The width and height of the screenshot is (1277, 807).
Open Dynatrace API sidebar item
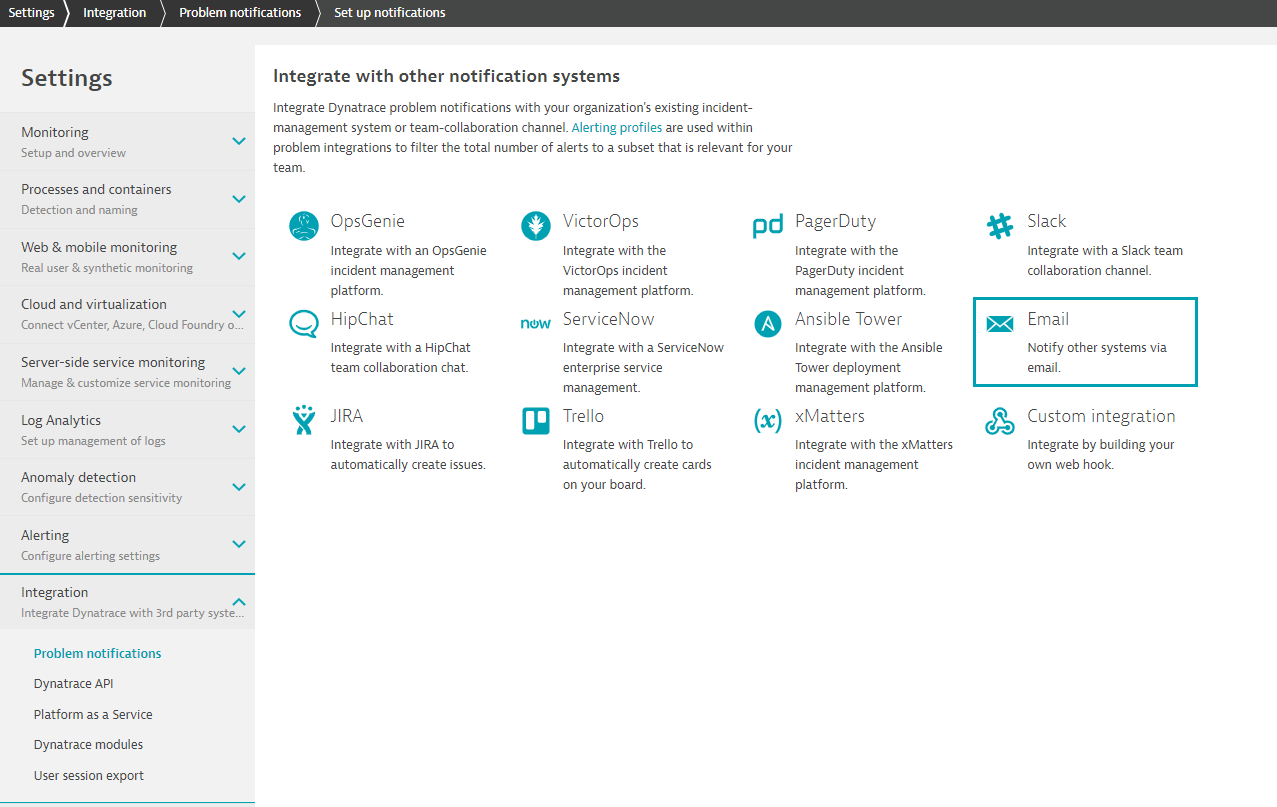click(x=73, y=684)
